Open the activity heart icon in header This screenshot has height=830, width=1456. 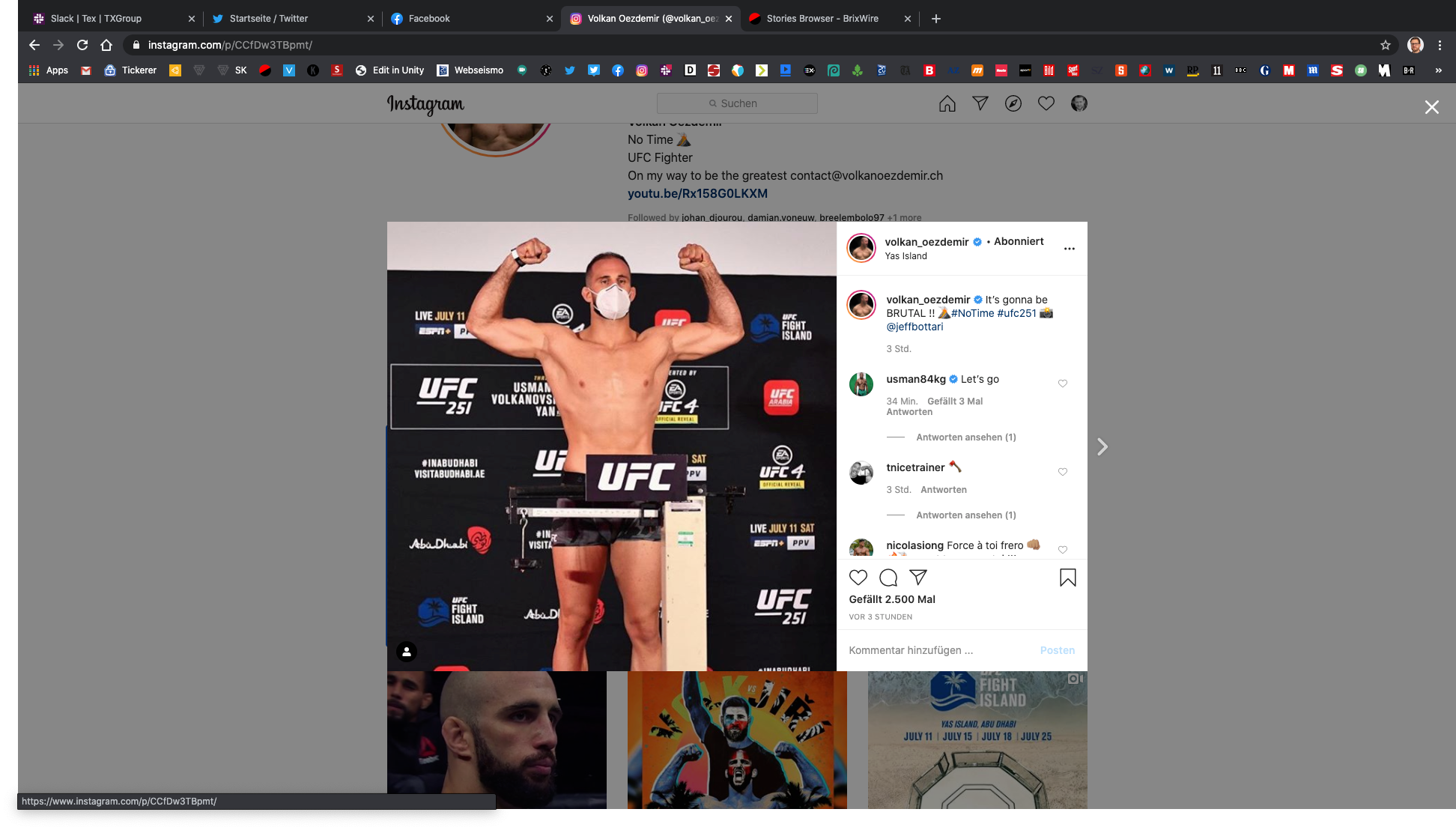tap(1046, 103)
